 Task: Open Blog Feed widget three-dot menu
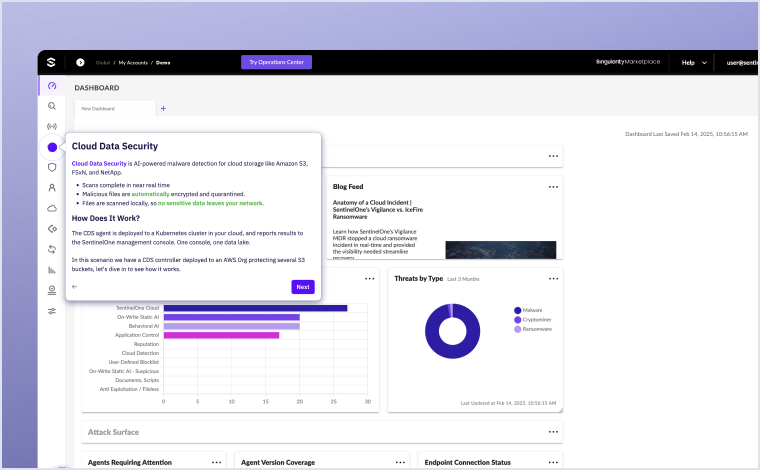pos(553,186)
